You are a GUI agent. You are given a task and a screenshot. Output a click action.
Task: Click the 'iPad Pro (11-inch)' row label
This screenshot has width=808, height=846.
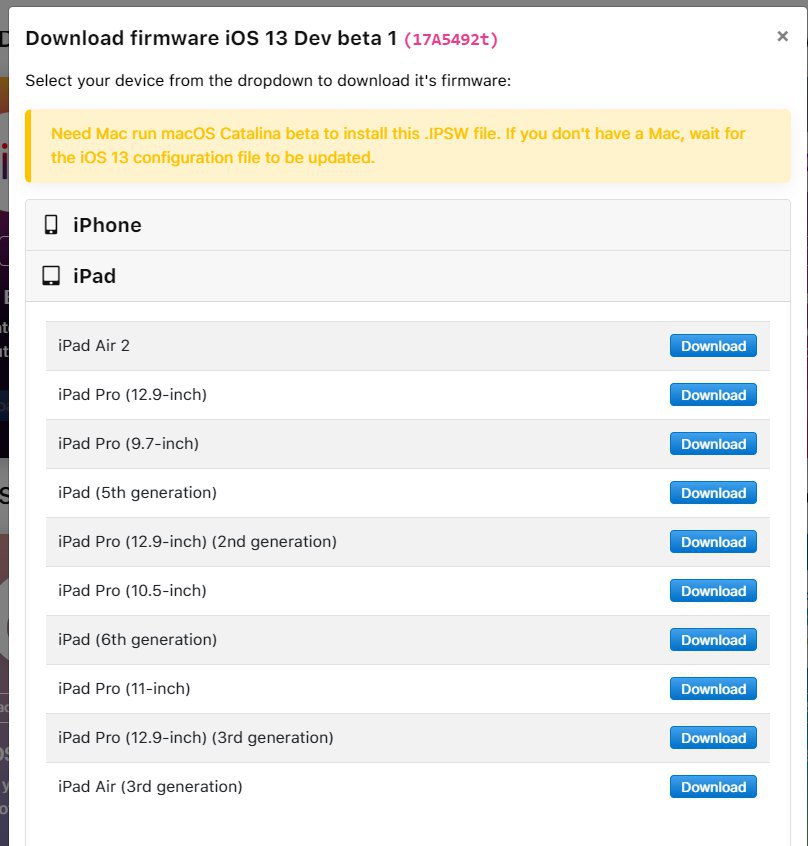(124, 688)
